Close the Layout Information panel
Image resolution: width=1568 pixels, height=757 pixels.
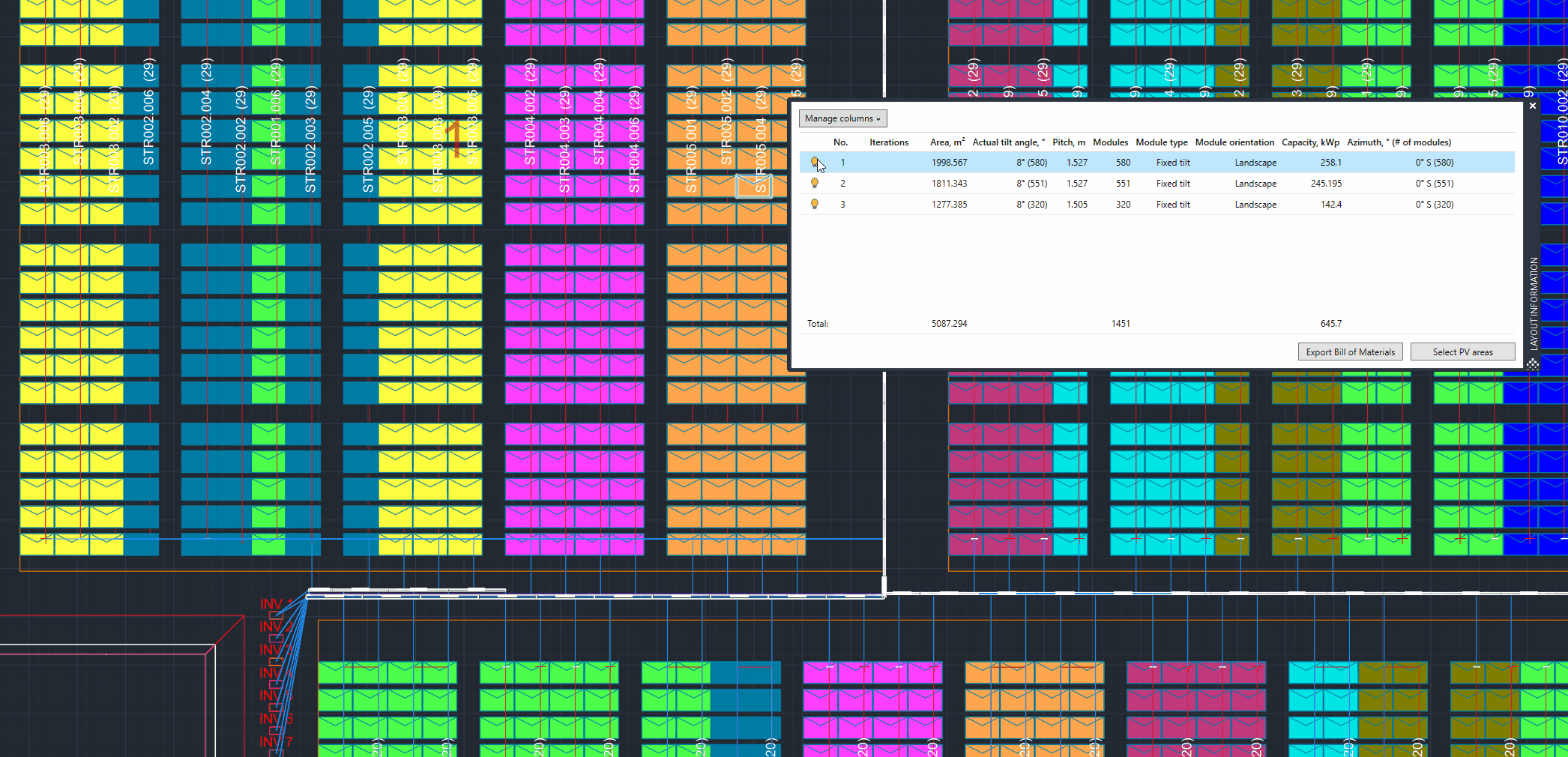pos(1532,106)
